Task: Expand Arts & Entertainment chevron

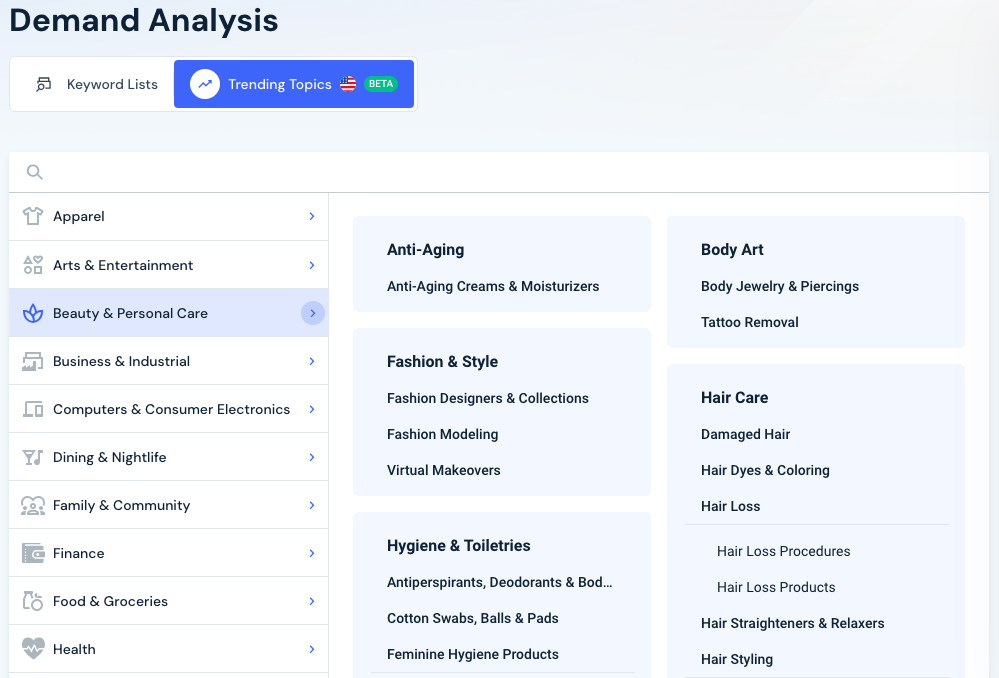Action: point(312,265)
